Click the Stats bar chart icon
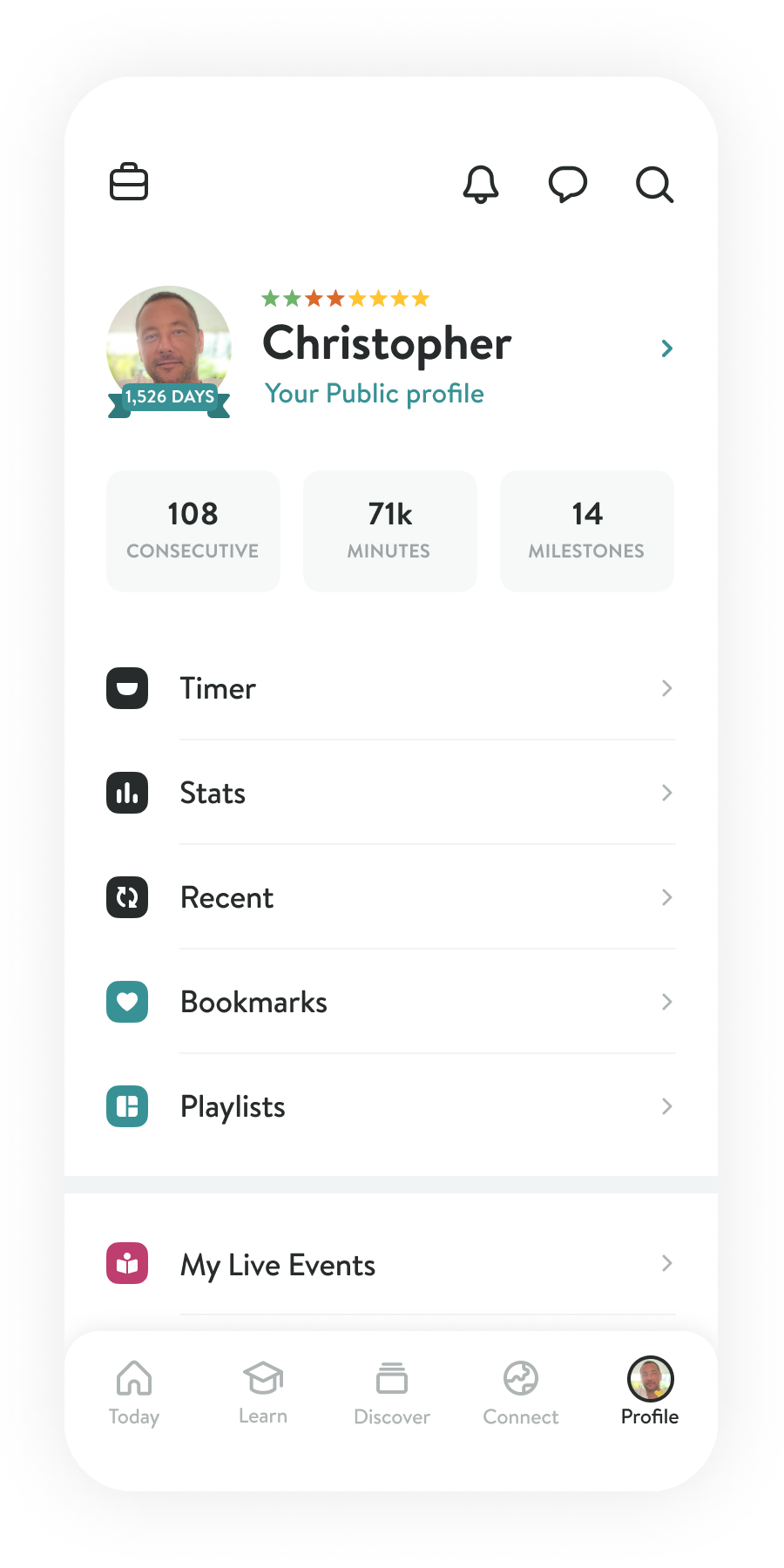This screenshot has width=784, height=1568. pos(127,793)
